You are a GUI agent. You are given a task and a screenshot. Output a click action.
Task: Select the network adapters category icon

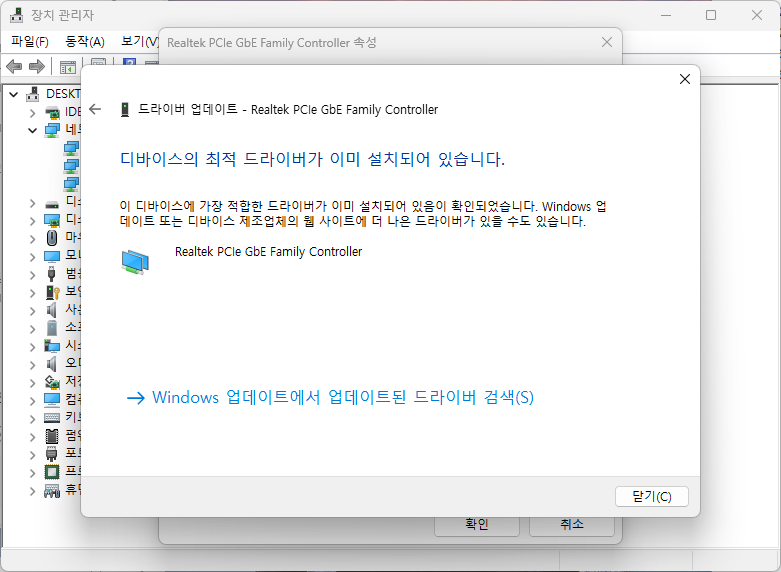[52, 131]
